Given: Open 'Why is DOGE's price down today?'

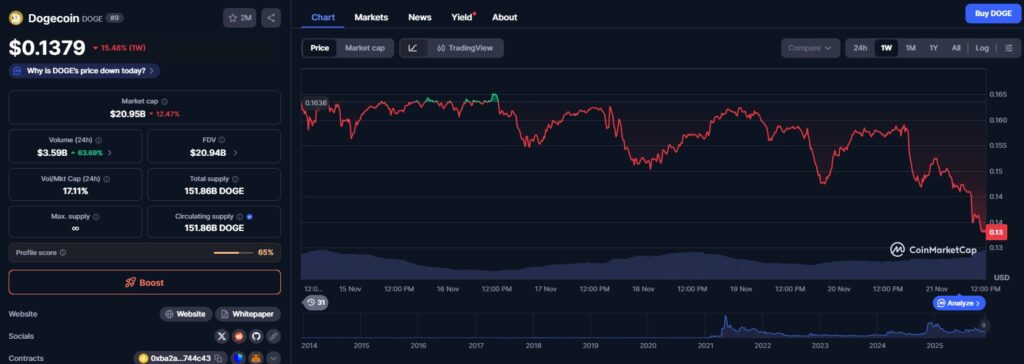Looking at the screenshot, I should (x=84, y=71).
